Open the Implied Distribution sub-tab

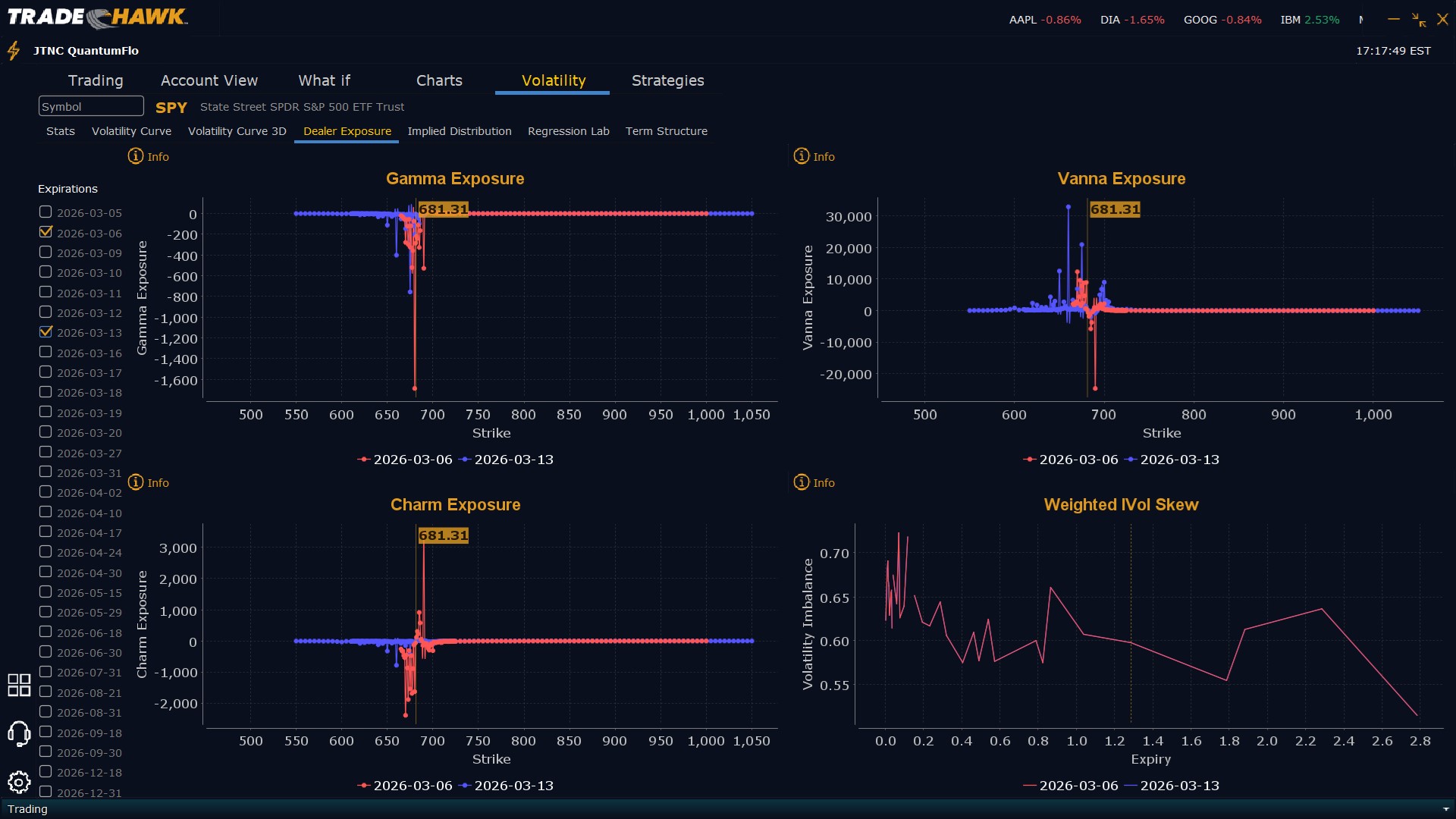tap(459, 131)
